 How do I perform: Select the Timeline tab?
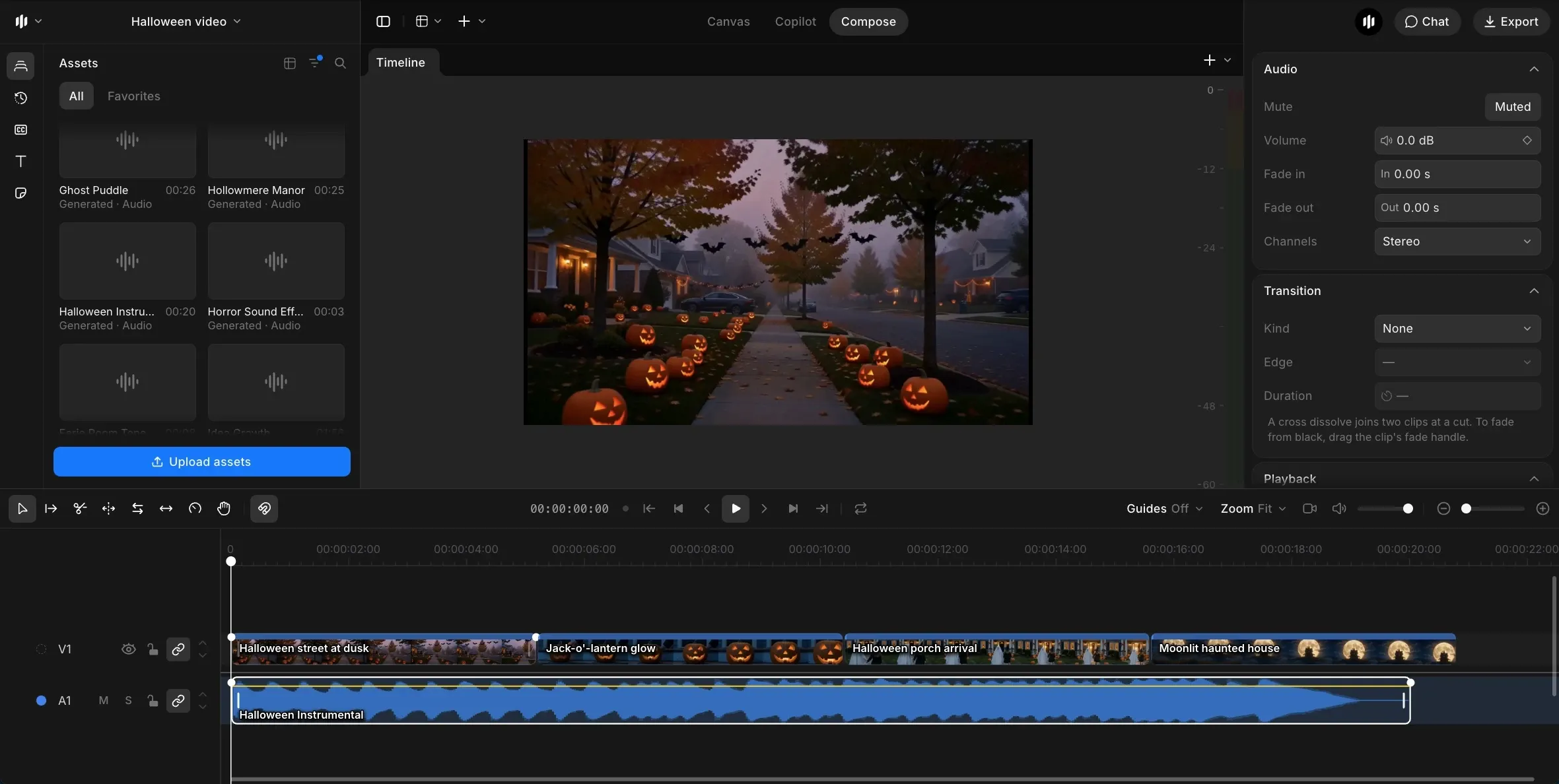401,62
